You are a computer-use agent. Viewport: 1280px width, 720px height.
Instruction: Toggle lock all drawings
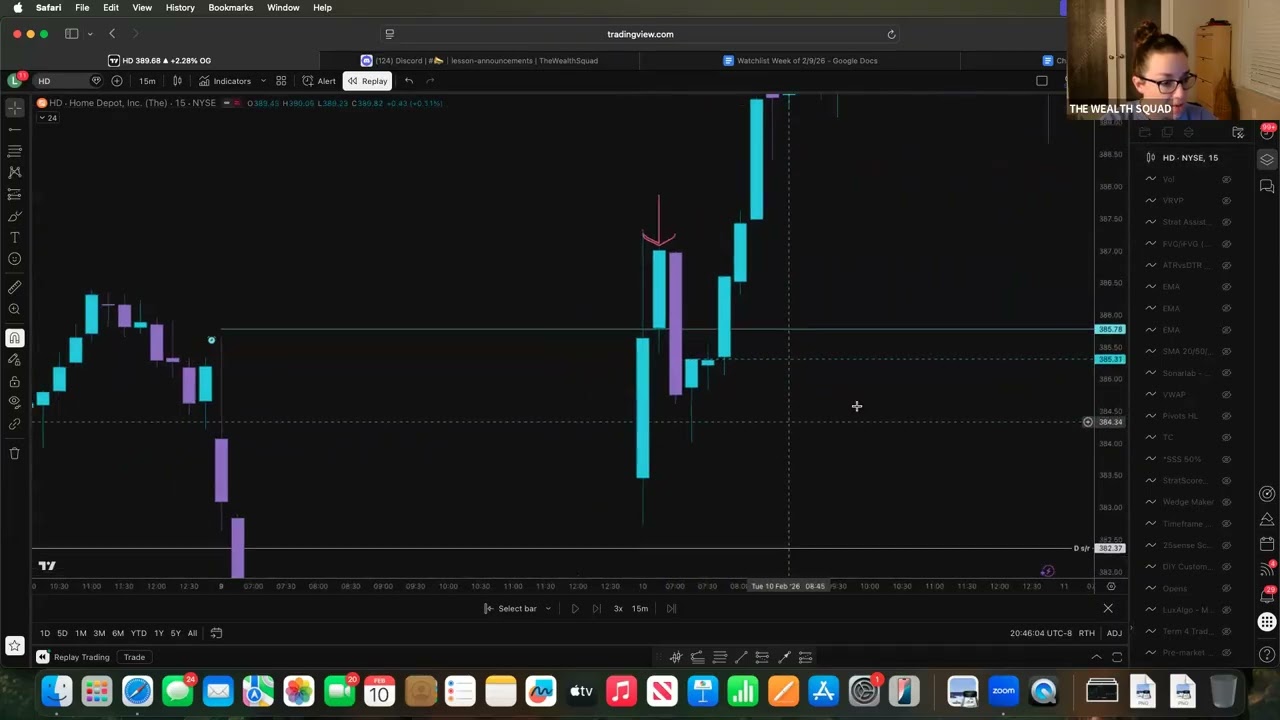[15, 382]
